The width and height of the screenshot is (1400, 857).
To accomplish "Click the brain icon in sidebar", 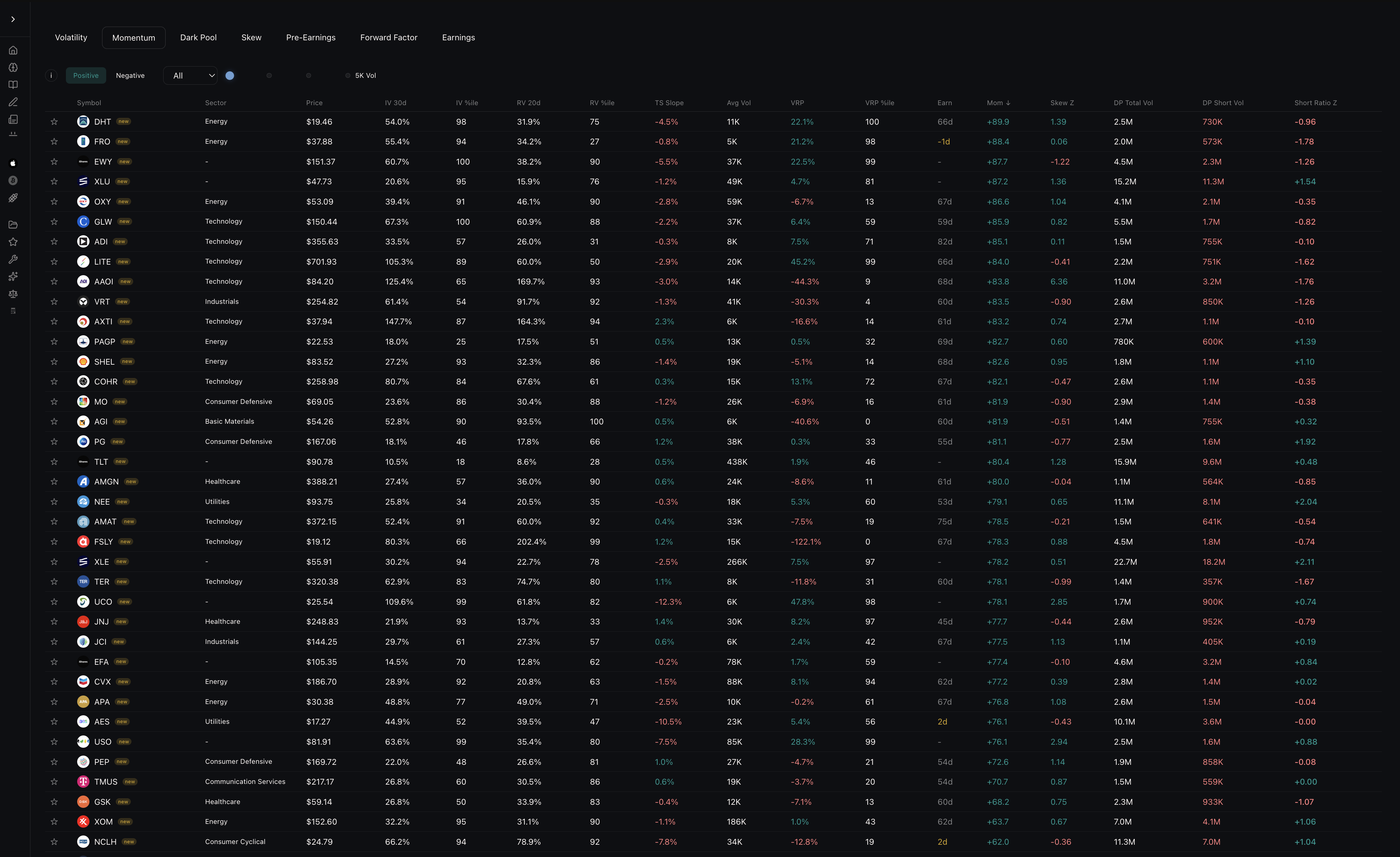I will [13, 68].
